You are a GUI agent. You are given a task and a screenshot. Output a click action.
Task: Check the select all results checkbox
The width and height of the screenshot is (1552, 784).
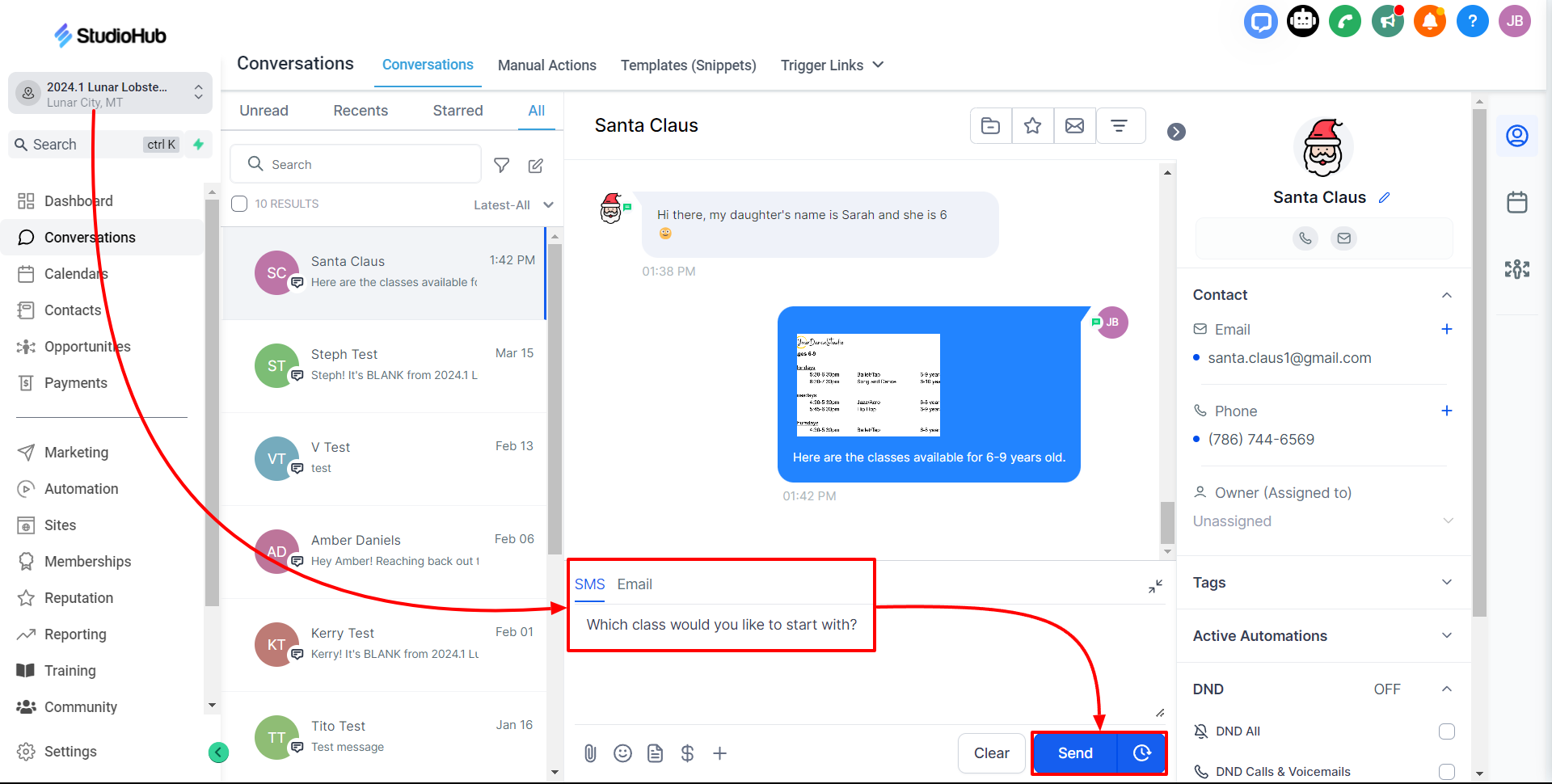[239, 204]
